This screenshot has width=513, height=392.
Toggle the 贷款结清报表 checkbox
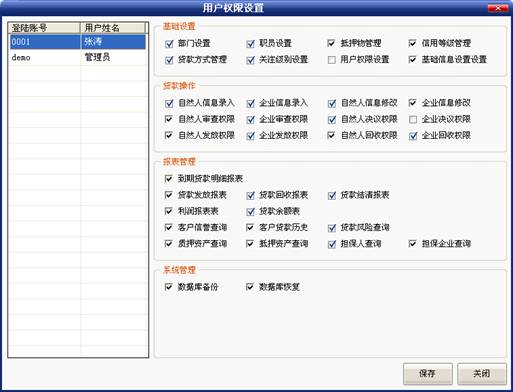[332, 195]
